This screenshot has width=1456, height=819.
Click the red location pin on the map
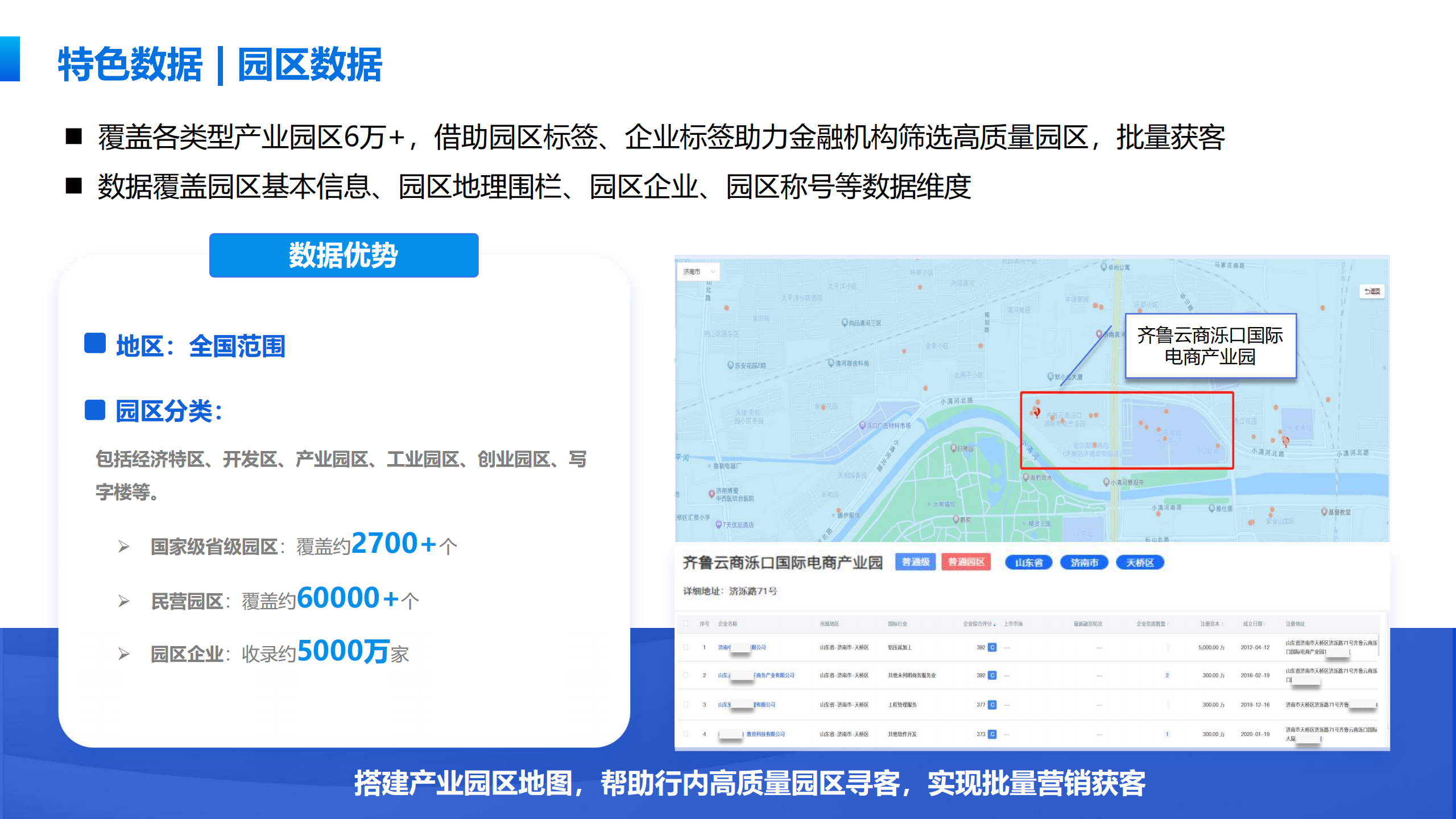[x=1037, y=412]
